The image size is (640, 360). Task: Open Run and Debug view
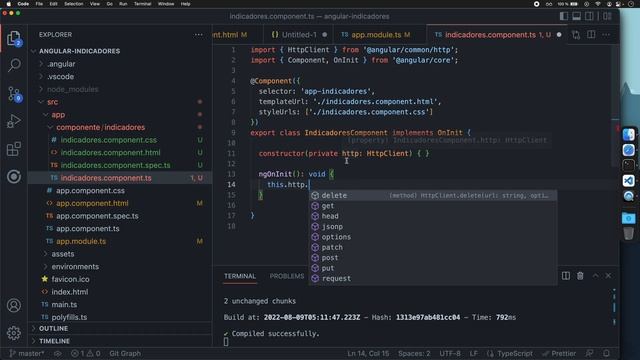[14, 121]
